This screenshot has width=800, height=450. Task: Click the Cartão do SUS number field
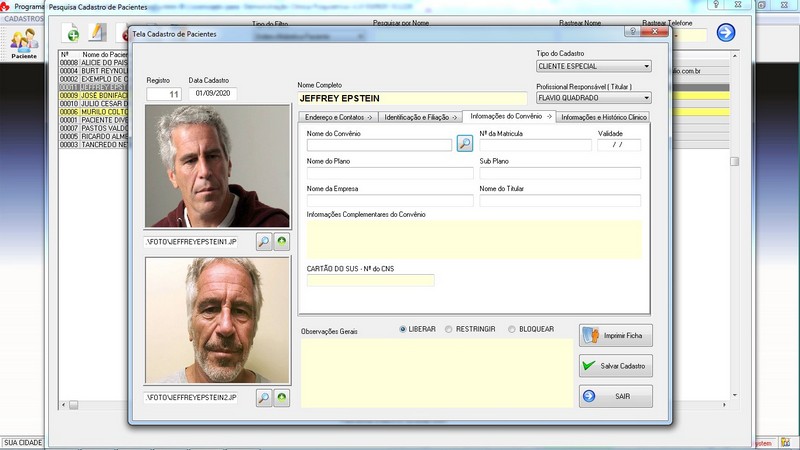coord(370,280)
